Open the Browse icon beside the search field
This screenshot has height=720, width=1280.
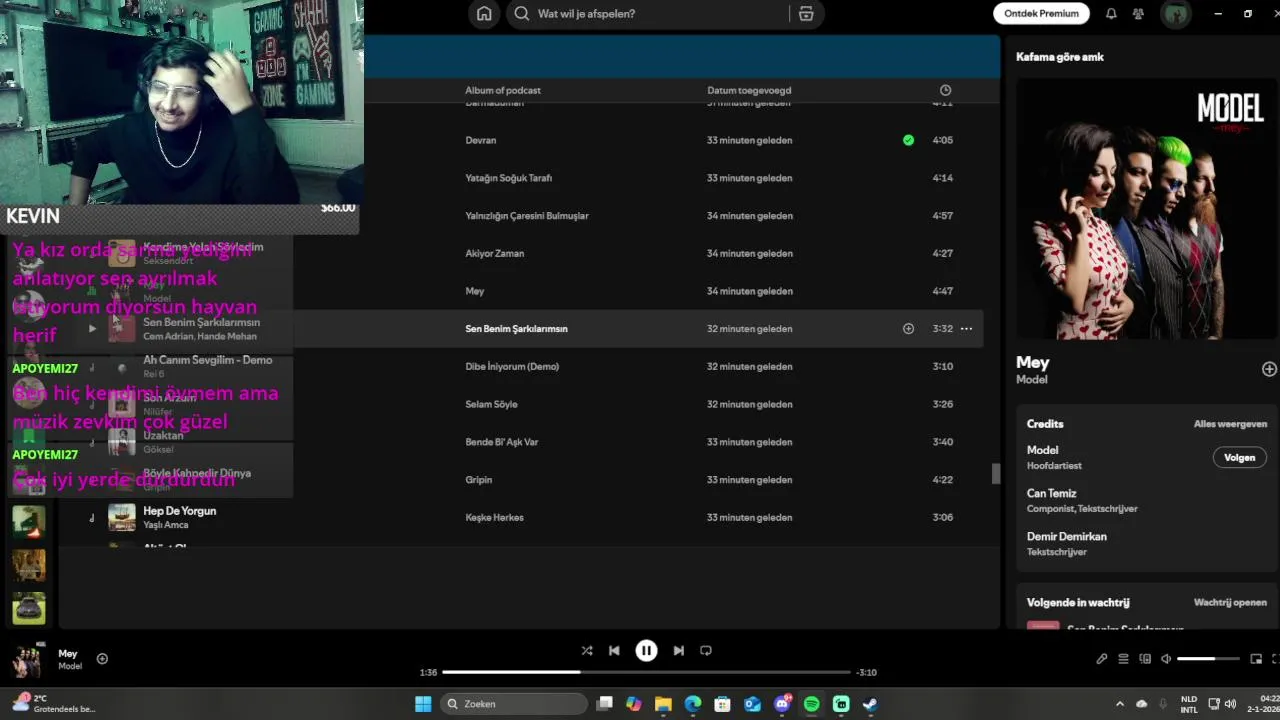coord(806,14)
